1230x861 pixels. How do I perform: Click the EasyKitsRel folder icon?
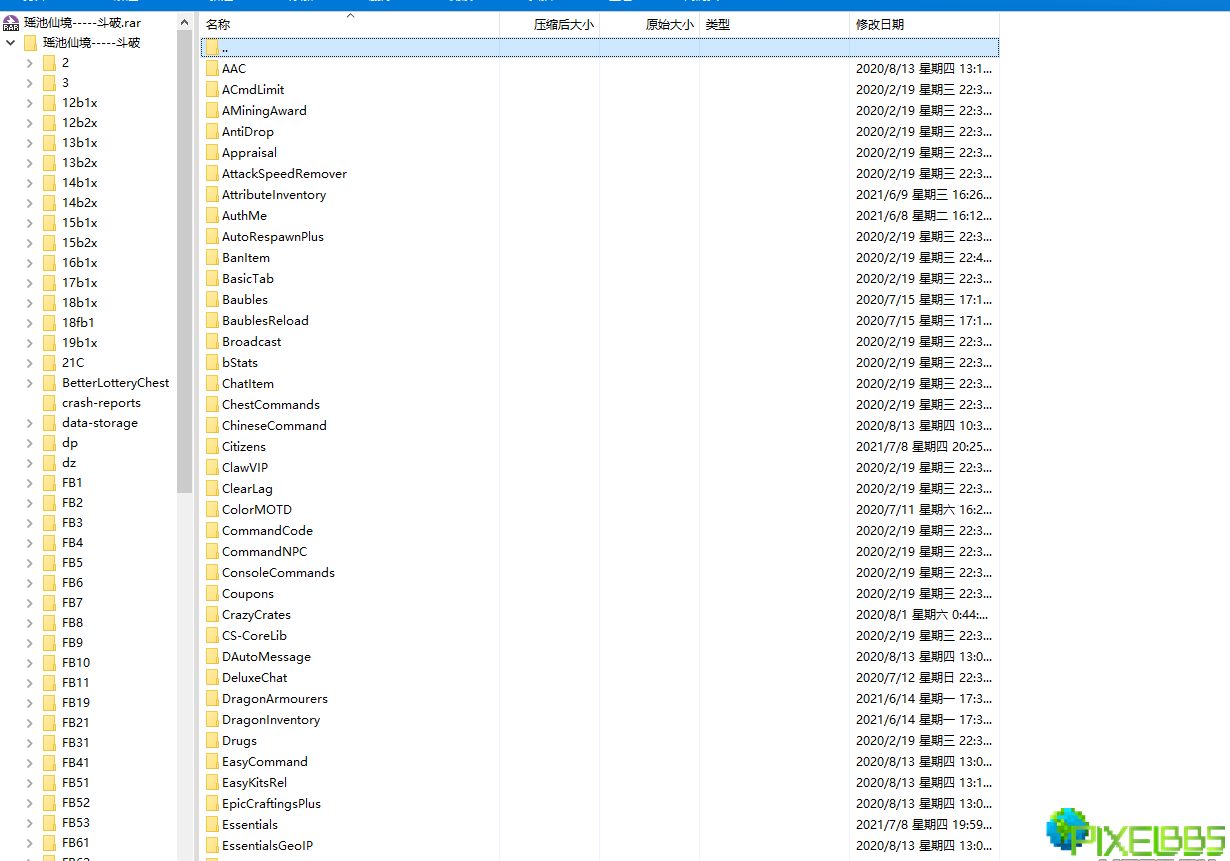click(x=211, y=782)
